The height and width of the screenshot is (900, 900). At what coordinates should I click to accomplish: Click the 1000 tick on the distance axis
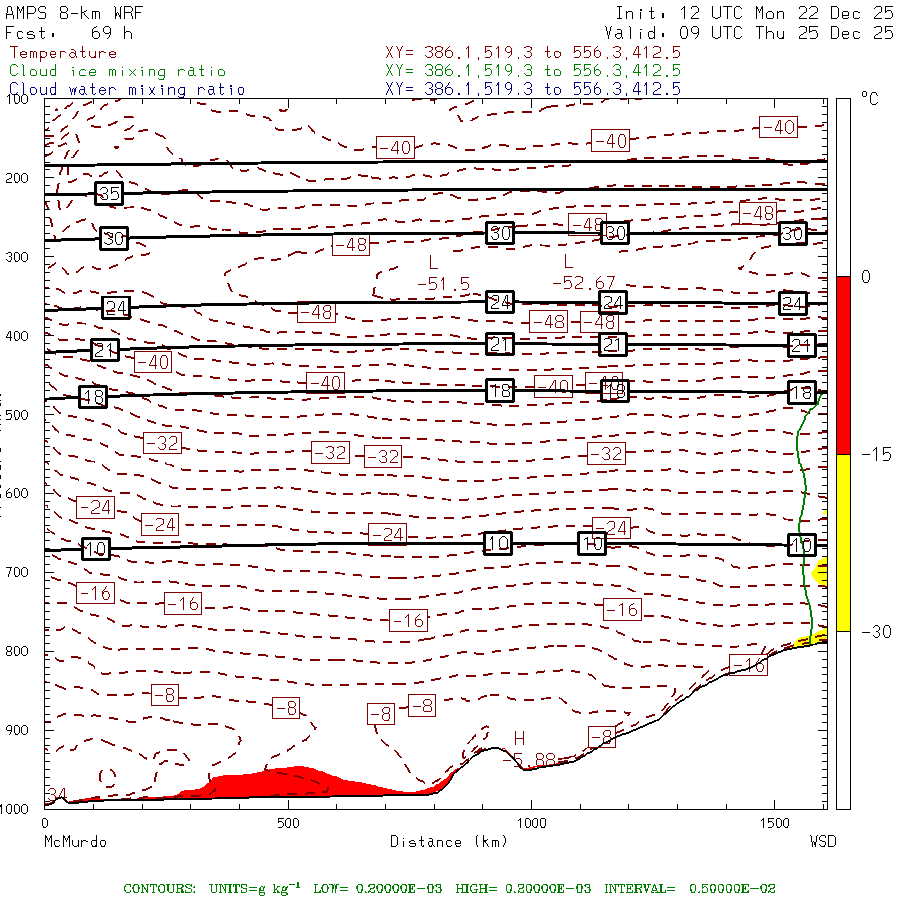coord(532,823)
